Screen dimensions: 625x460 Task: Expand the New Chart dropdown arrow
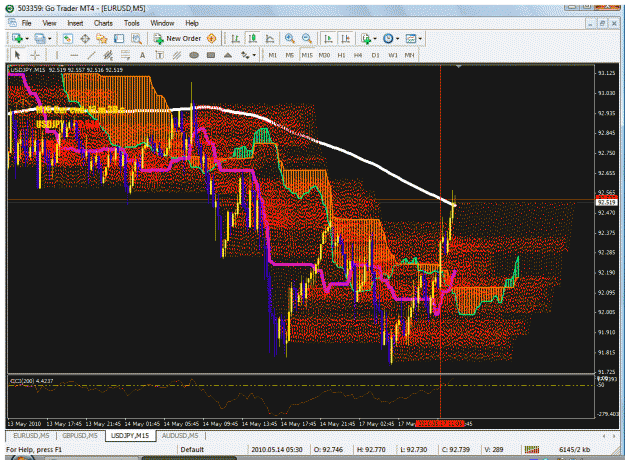[27, 39]
